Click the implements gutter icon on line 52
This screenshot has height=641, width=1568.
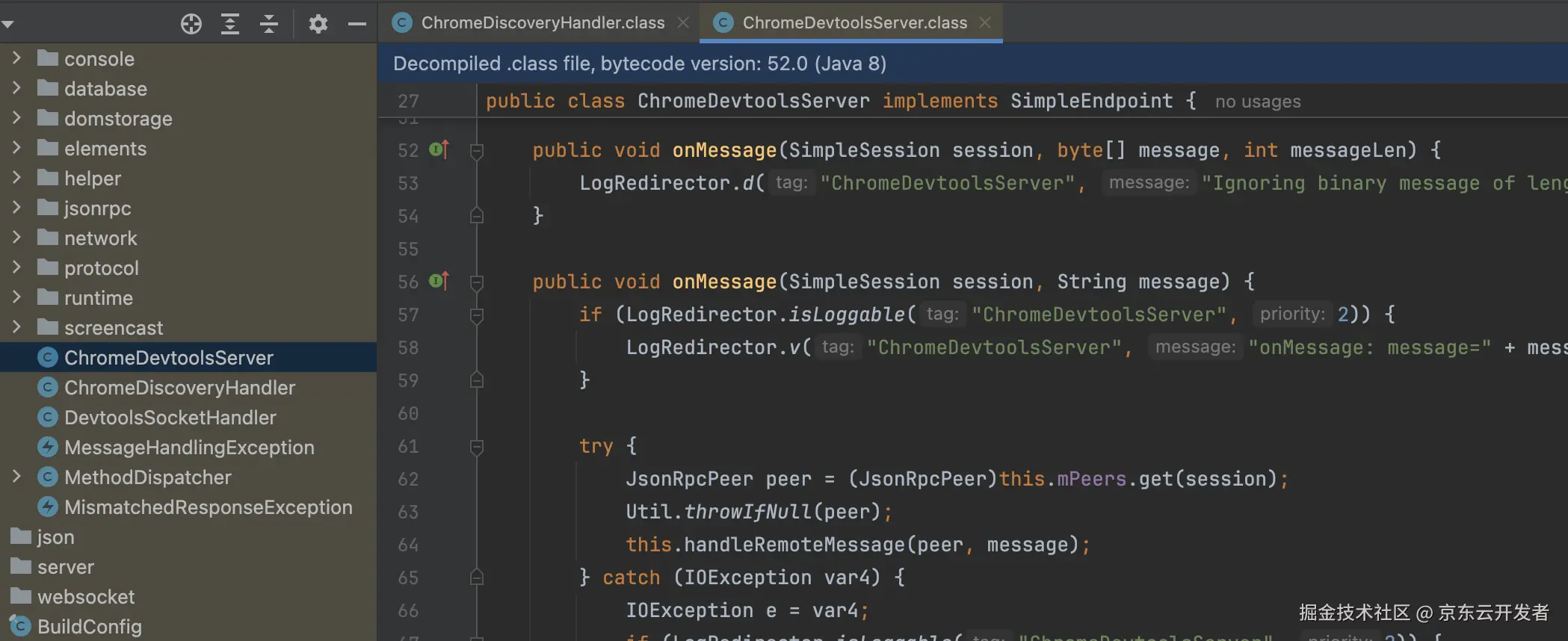pos(439,150)
